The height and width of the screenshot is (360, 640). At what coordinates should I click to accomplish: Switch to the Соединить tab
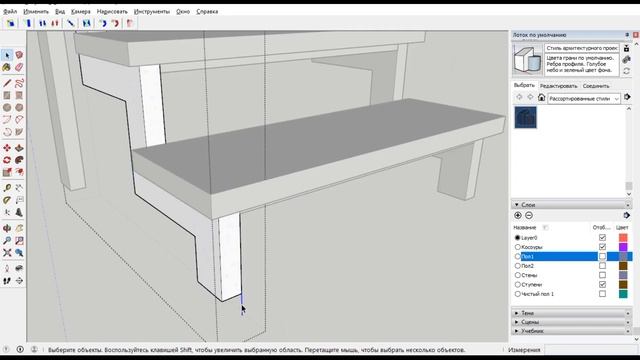click(x=596, y=86)
